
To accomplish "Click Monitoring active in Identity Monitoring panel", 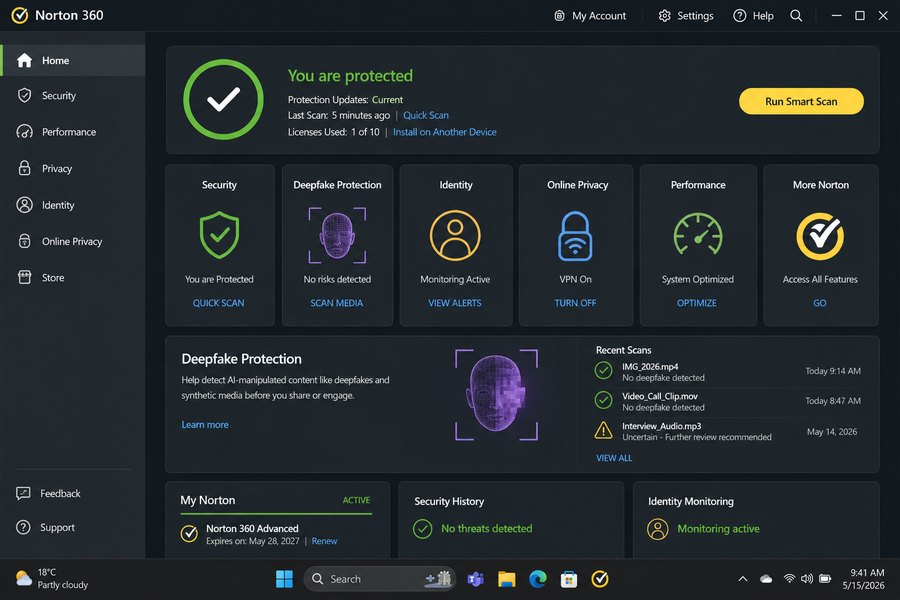I will coord(719,528).
